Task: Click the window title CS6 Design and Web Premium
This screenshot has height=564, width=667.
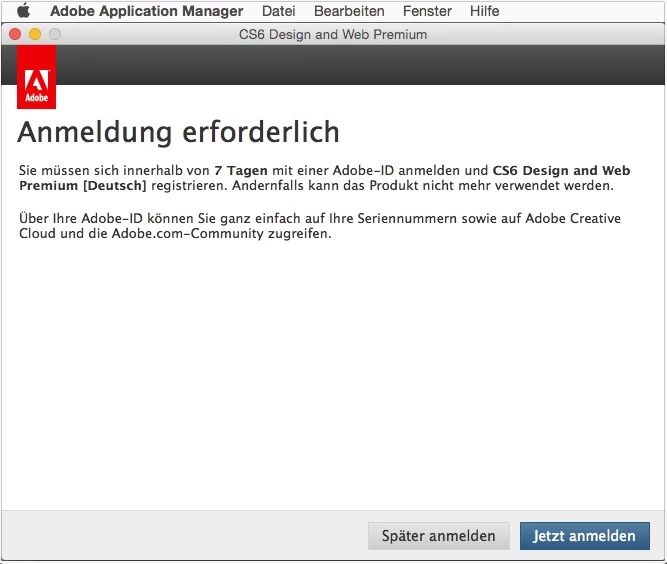Action: pyautogui.click(x=333, y=34)
